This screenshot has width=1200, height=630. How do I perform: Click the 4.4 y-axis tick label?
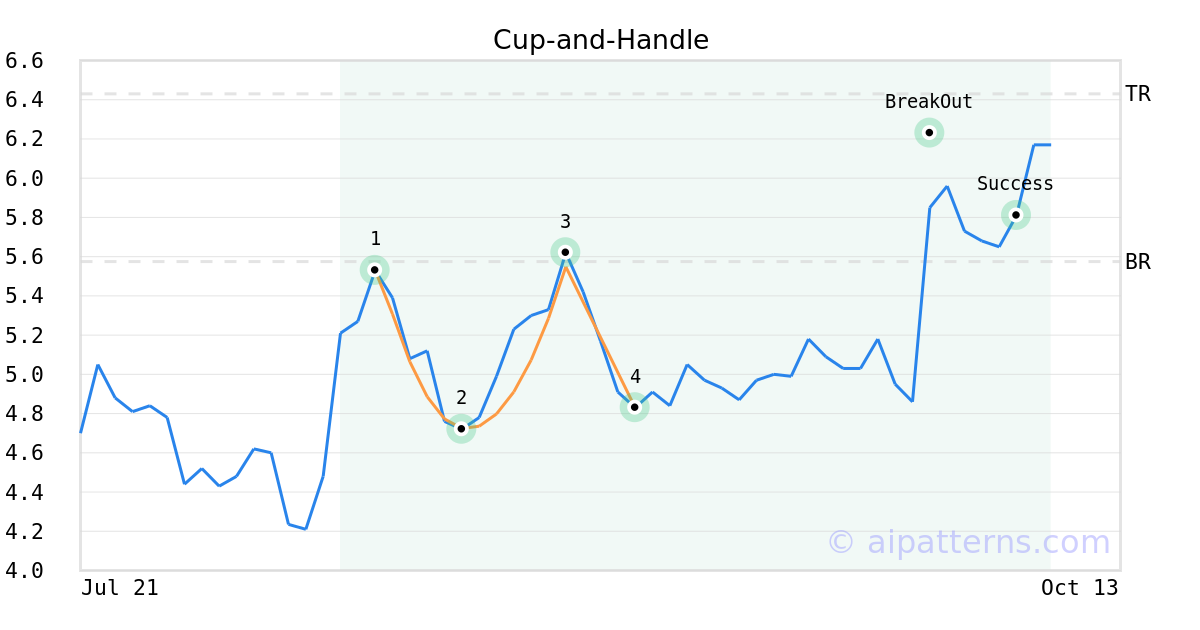point(24,492)
